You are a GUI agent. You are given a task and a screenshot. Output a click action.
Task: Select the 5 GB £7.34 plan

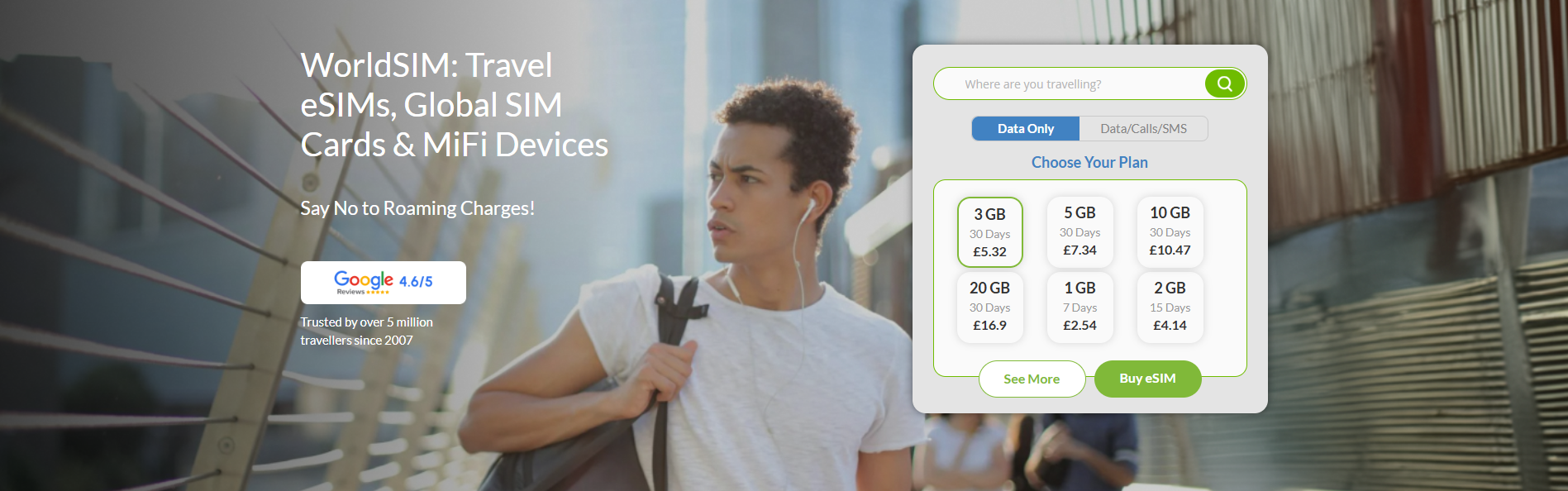tap(1080, 231)
